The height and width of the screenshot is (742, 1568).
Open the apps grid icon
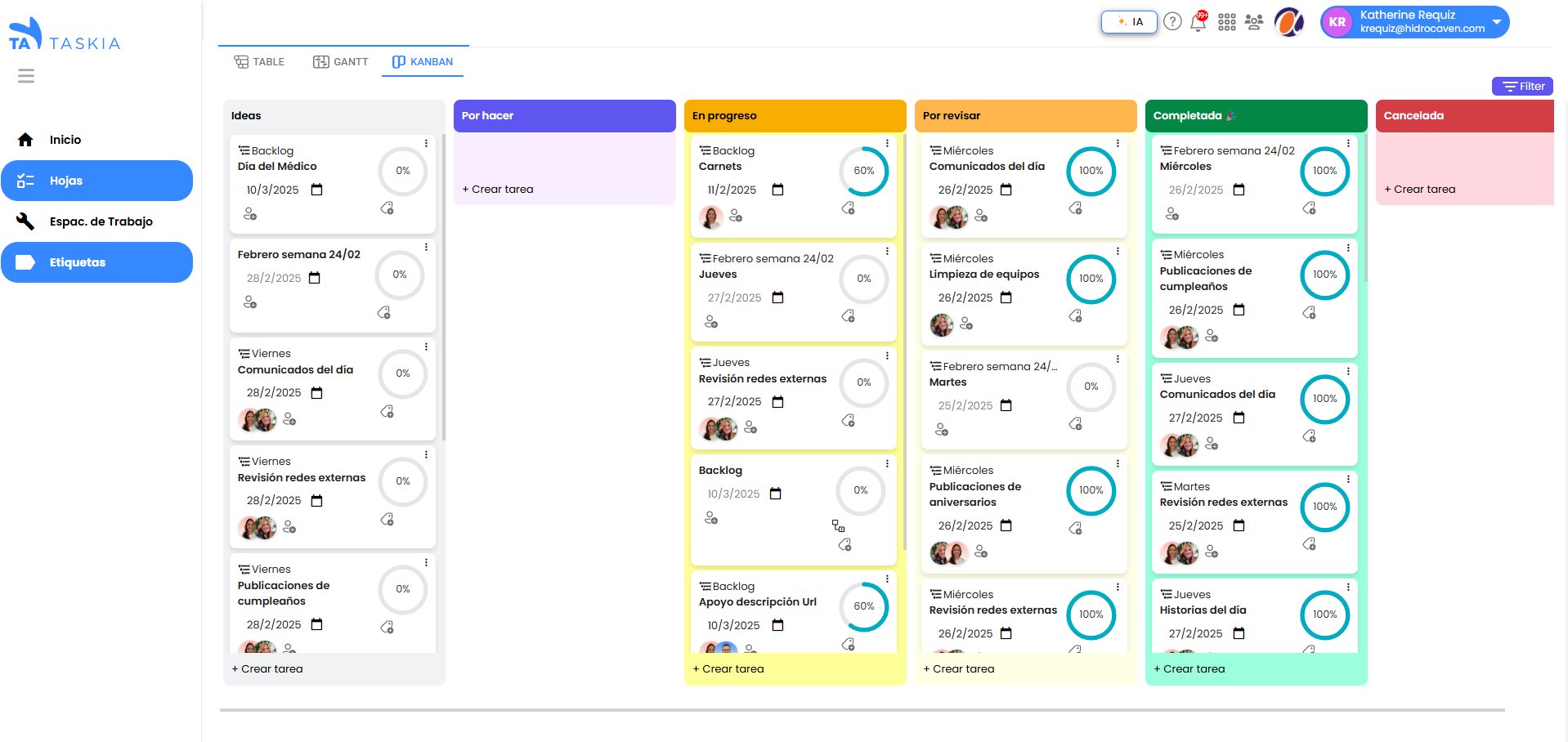coord(1226,22)
